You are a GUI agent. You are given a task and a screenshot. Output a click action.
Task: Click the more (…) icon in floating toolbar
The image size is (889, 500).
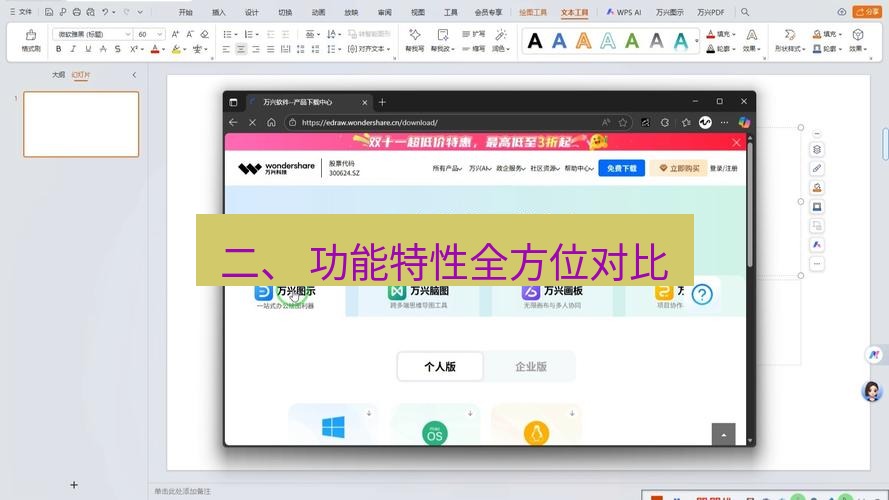(x=816, y=264)
